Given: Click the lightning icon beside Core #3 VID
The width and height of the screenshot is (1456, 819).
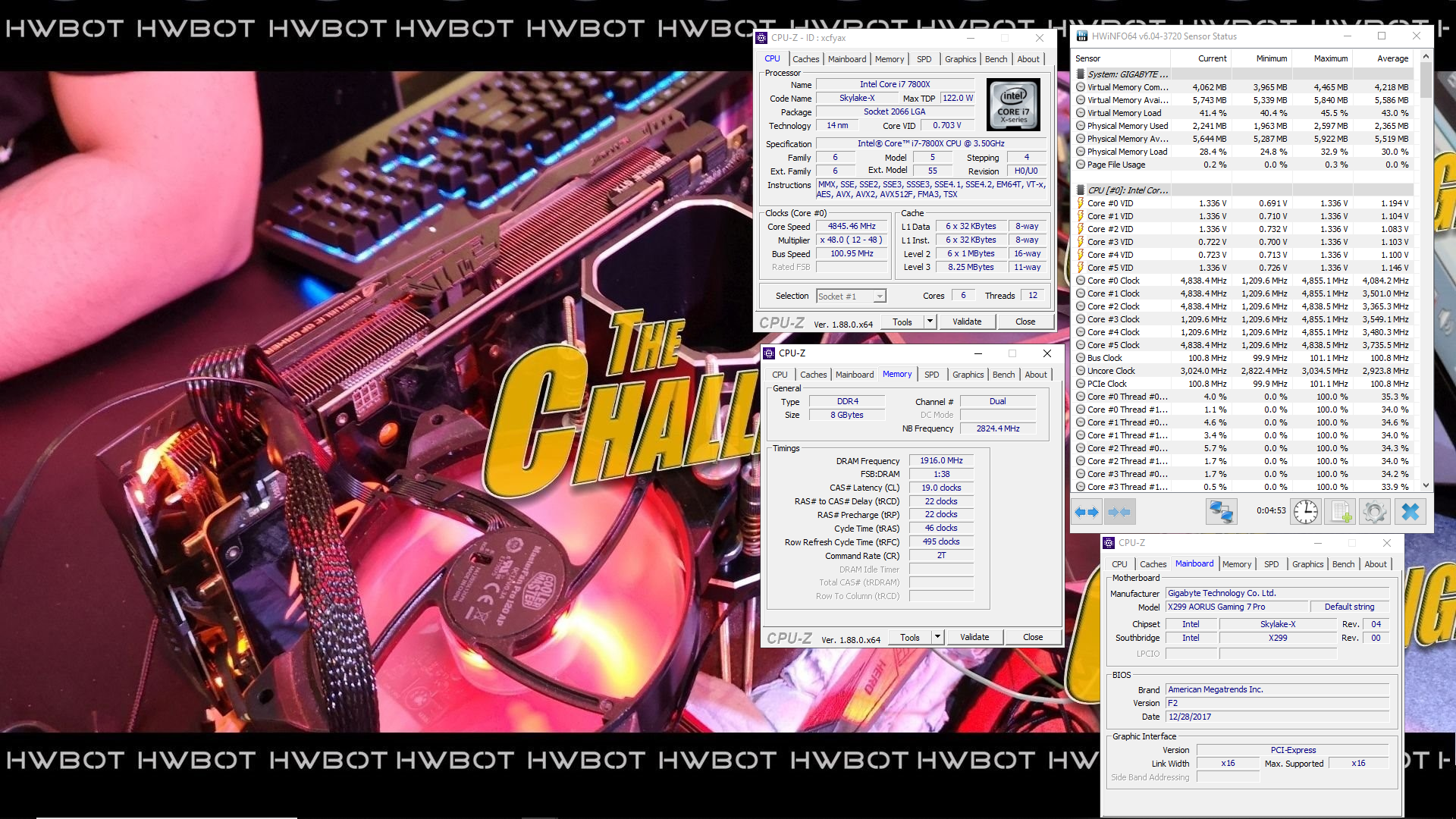Looking at the screenshot, I should click(1081, 242).
